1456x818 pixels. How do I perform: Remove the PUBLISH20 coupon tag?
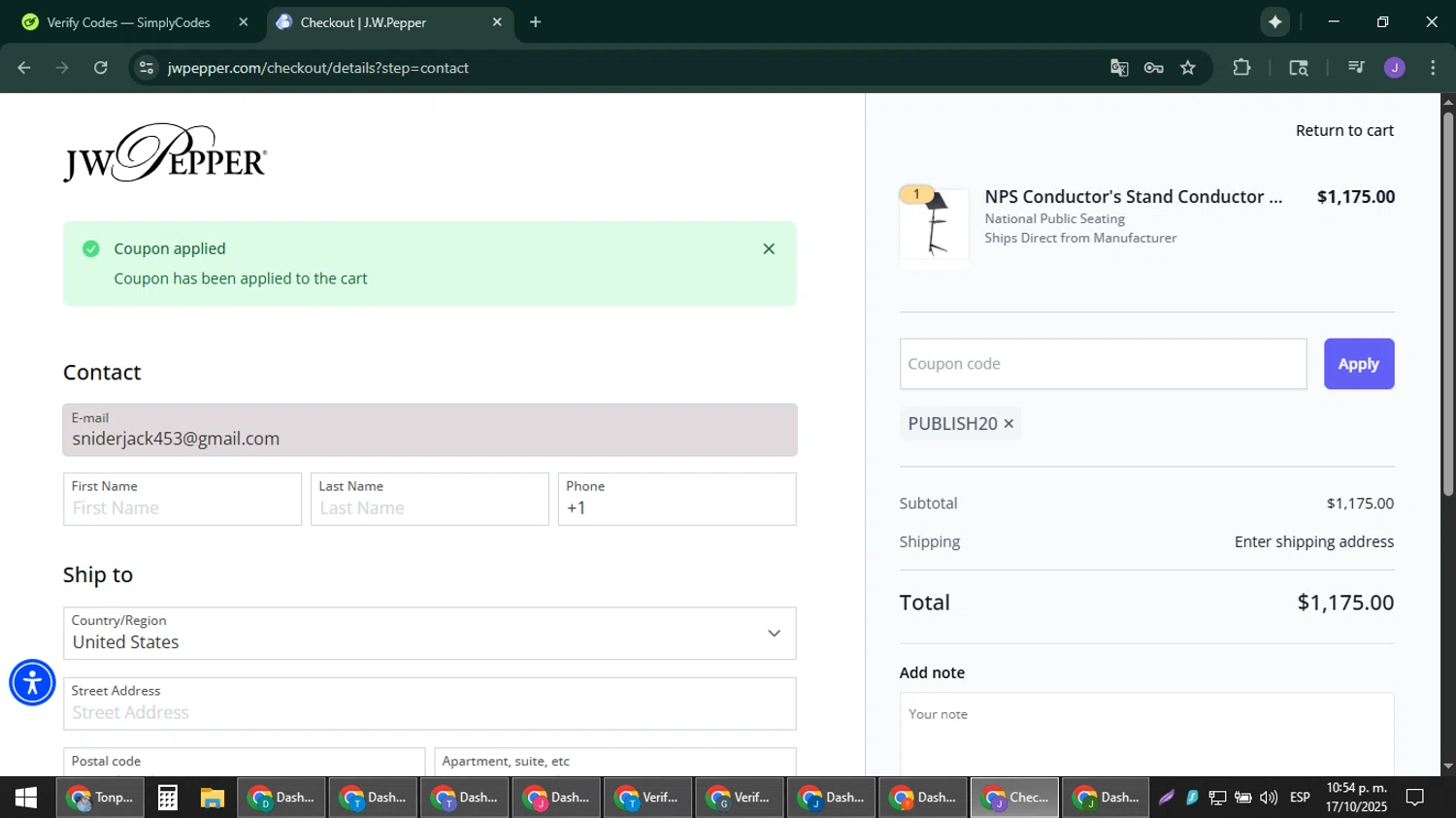coord(1009,424)
